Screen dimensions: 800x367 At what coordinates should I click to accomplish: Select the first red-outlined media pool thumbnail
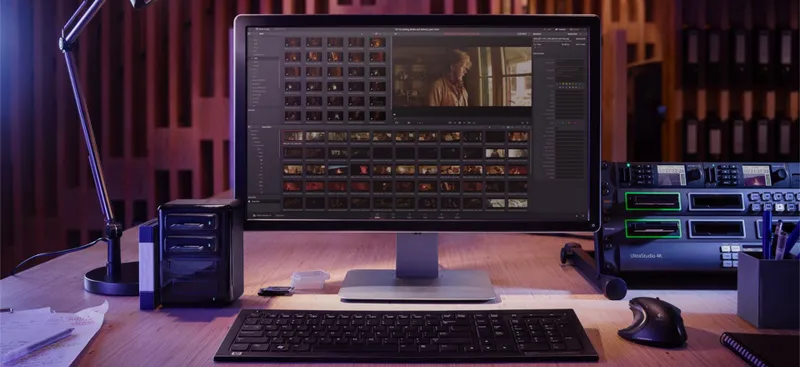click(x=293, y=136)
